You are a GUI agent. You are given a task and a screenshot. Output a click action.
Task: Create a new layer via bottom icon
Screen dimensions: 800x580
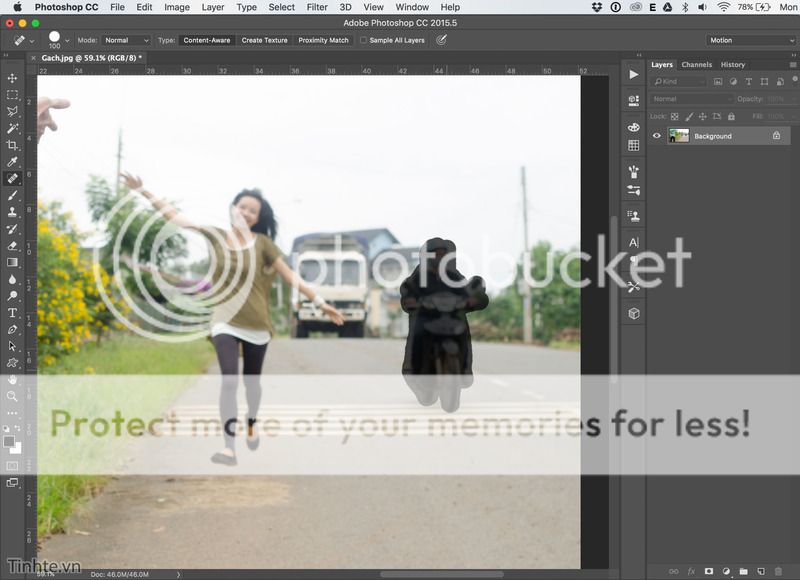click(x=761, y=571)
